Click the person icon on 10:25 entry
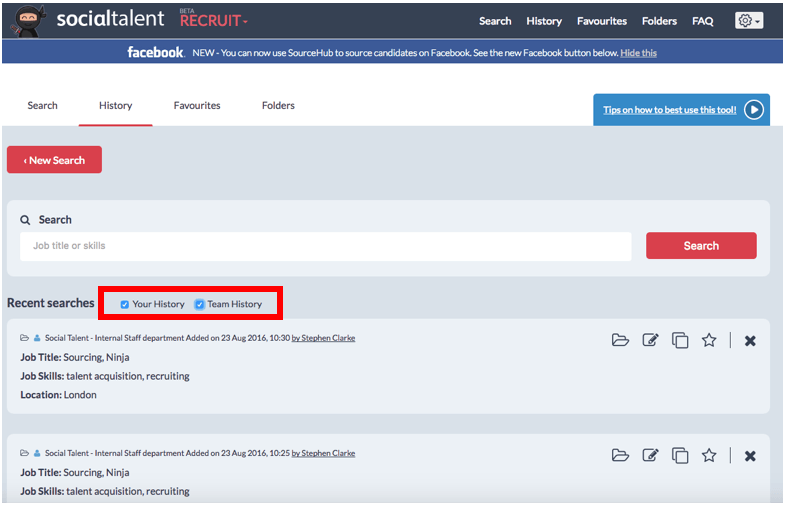The height and width of the screenshot is (505, 786). tap(37, 453)
